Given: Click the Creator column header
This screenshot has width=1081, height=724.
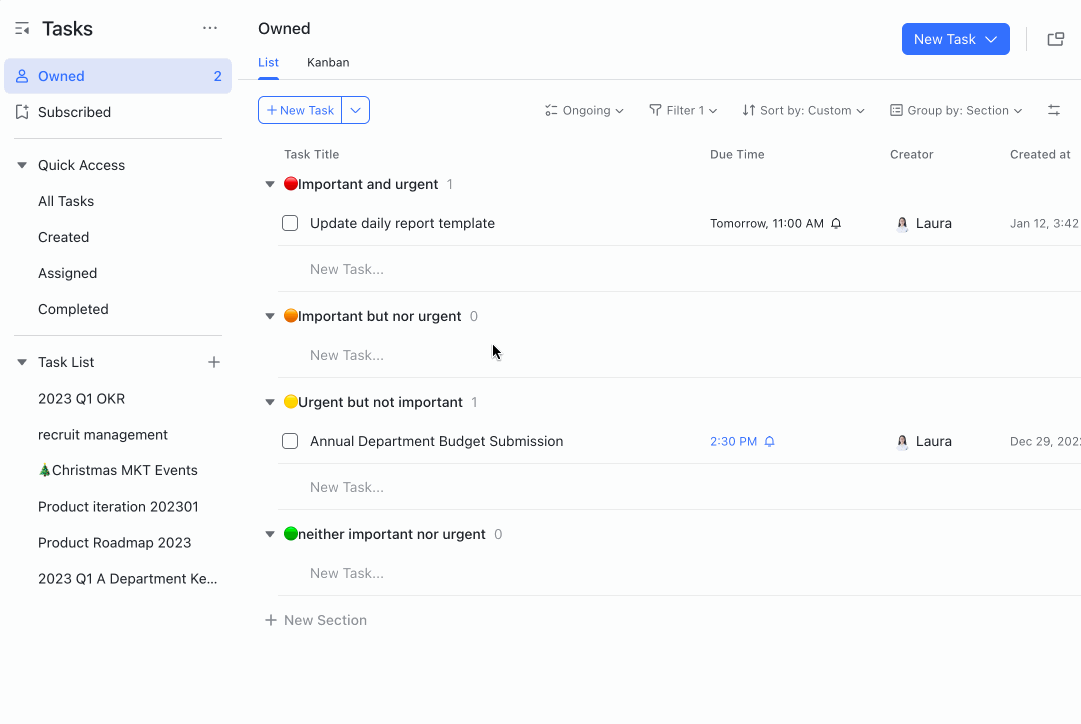Looking at the screenshot, I should [x=911, y=154].
